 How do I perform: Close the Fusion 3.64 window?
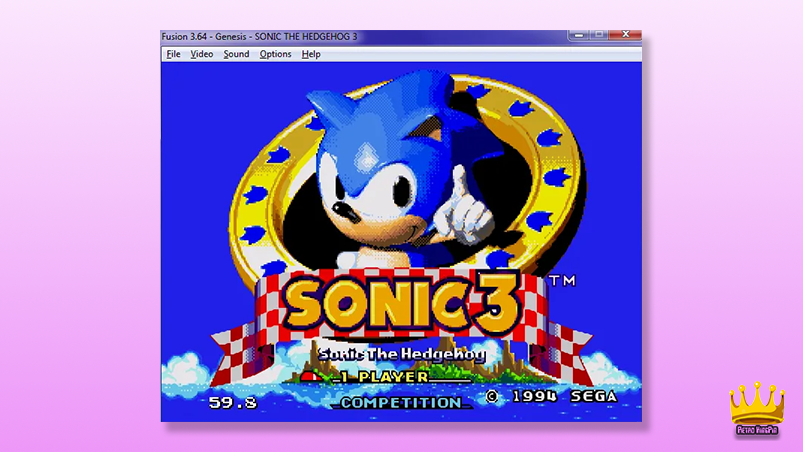tap(625, 35)
